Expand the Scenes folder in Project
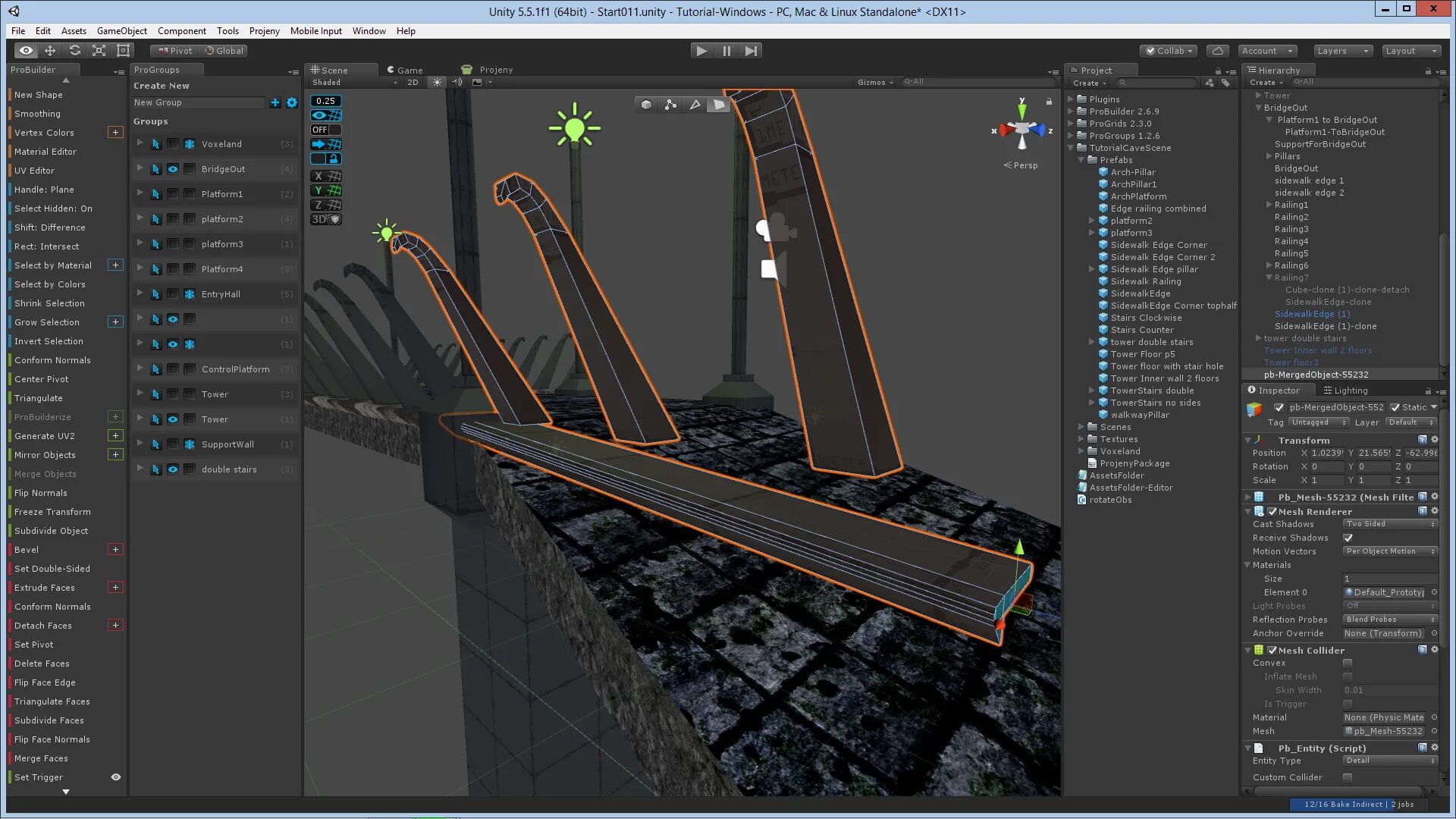The height and width of the screenshot is (819, 1456). [x=1081, y=427]
